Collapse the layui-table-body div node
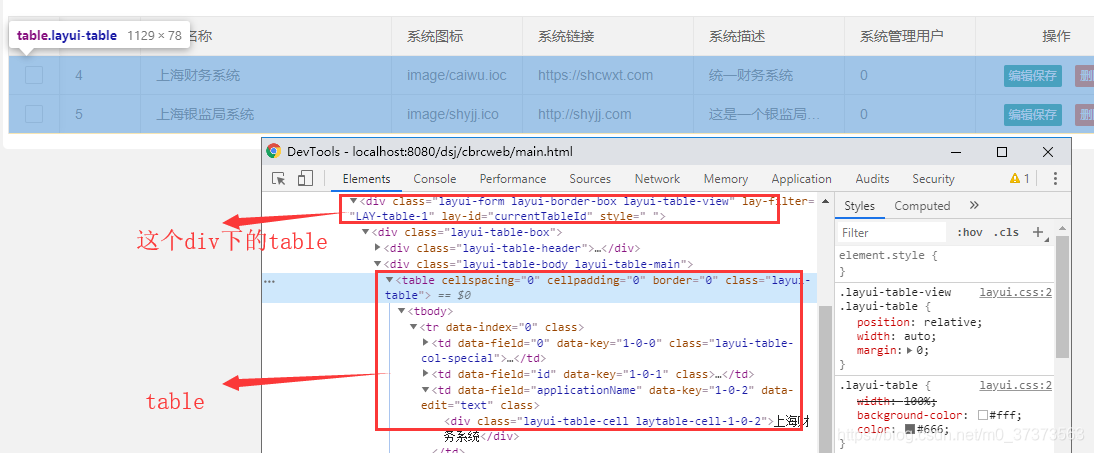 [x=377, y=264]
